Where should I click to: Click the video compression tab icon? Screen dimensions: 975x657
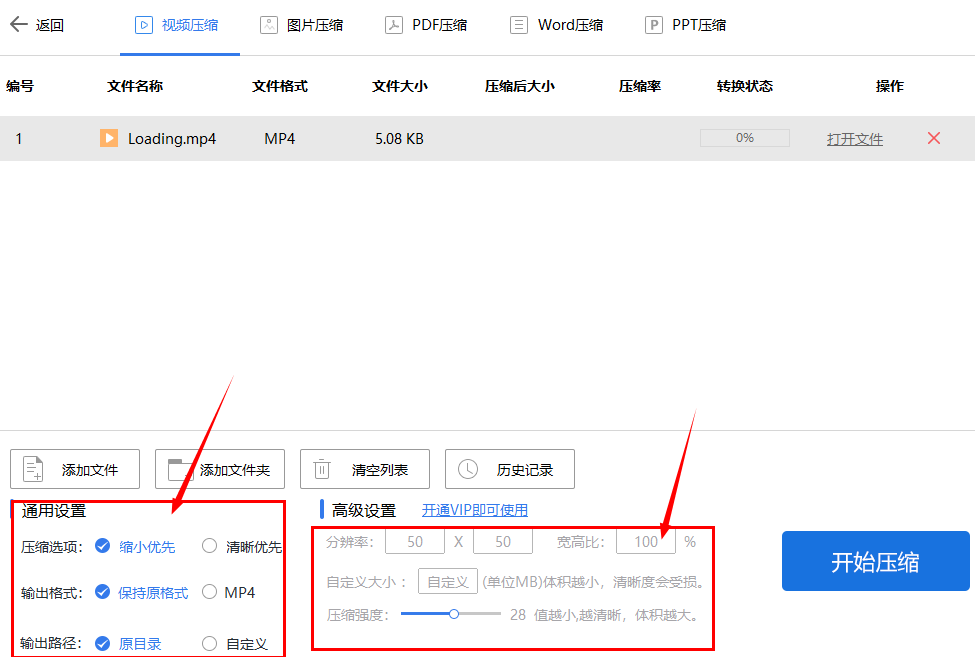[x=144, y=25]
